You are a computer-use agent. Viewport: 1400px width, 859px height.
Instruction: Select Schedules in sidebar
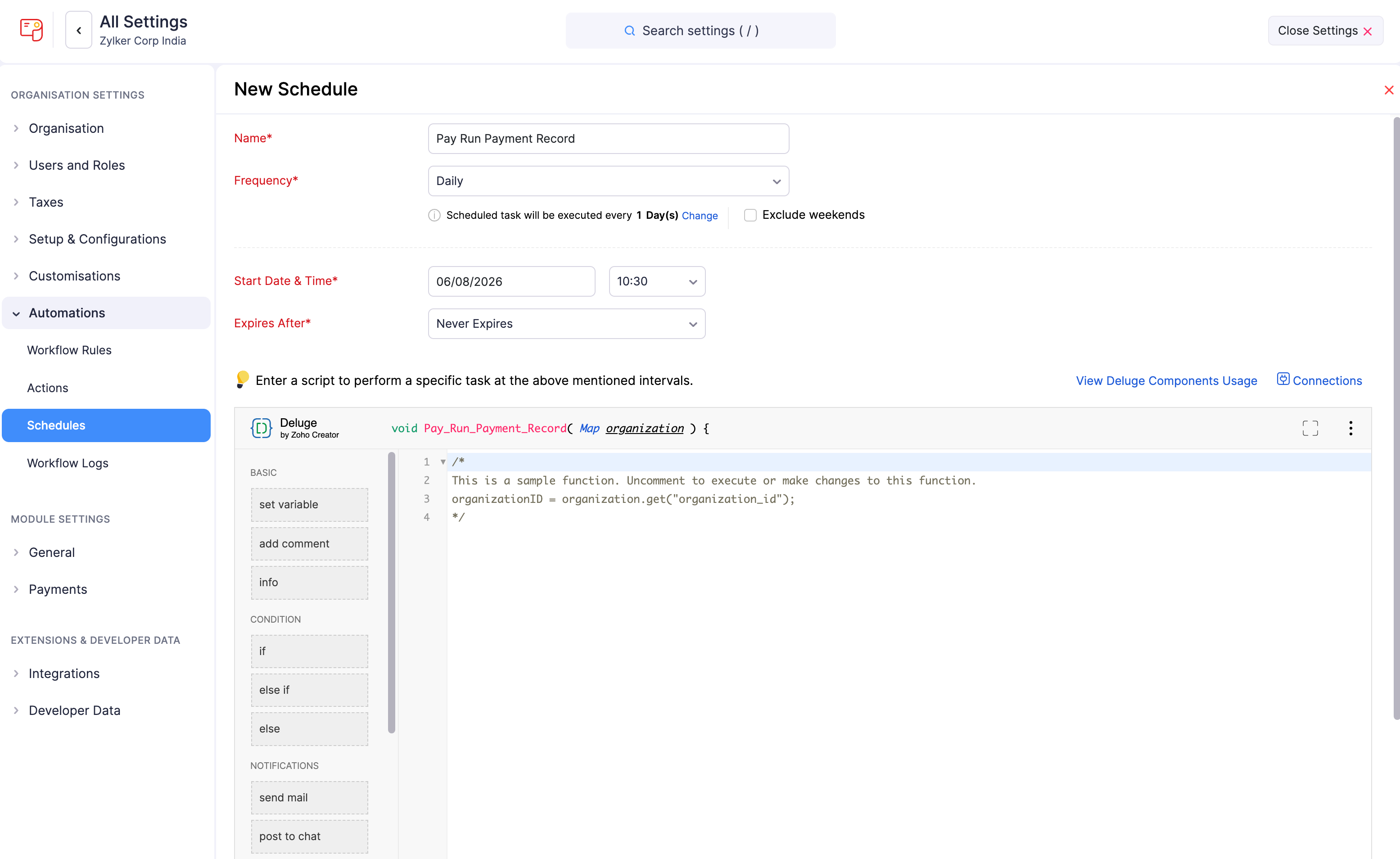point(106,425)
